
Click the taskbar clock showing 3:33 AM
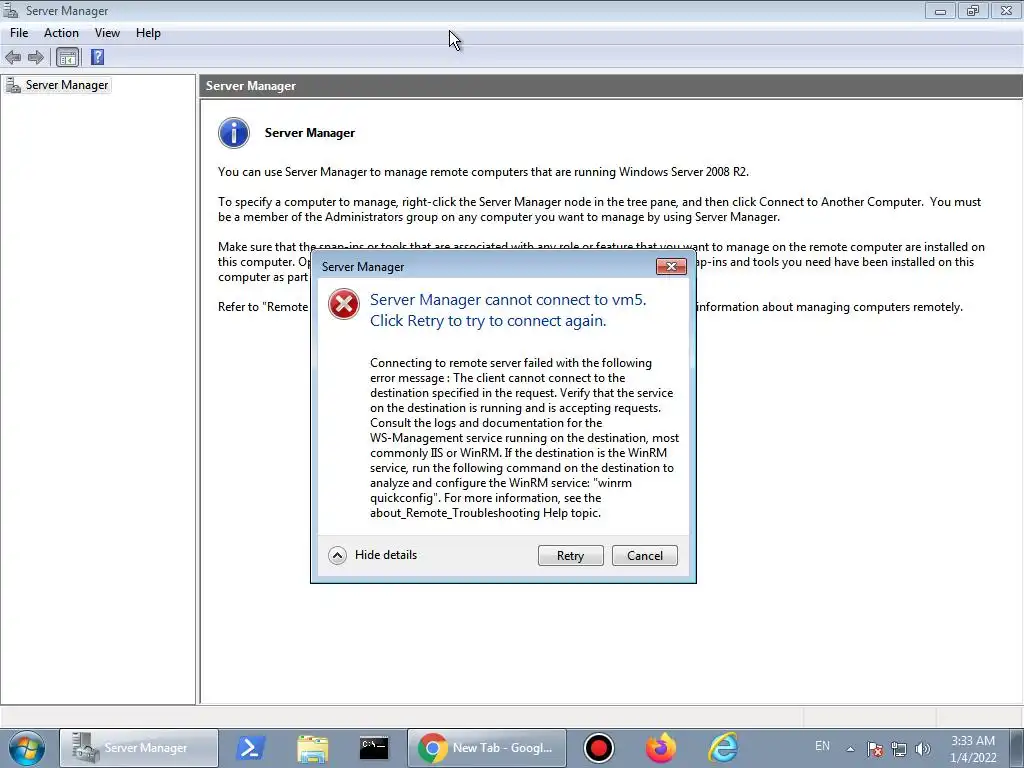(x=973, y=749)
